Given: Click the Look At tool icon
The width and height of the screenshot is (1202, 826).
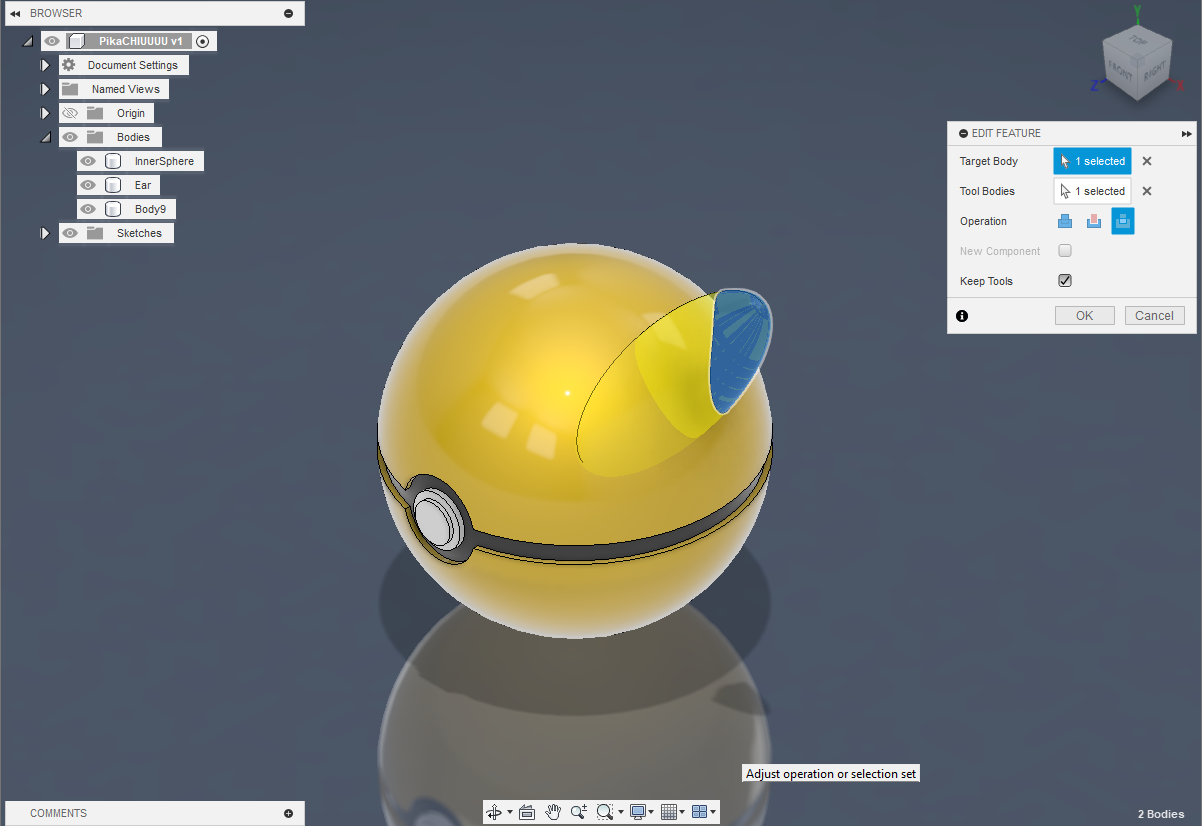Looking at the screenshot, I should (x=527, y=812).
